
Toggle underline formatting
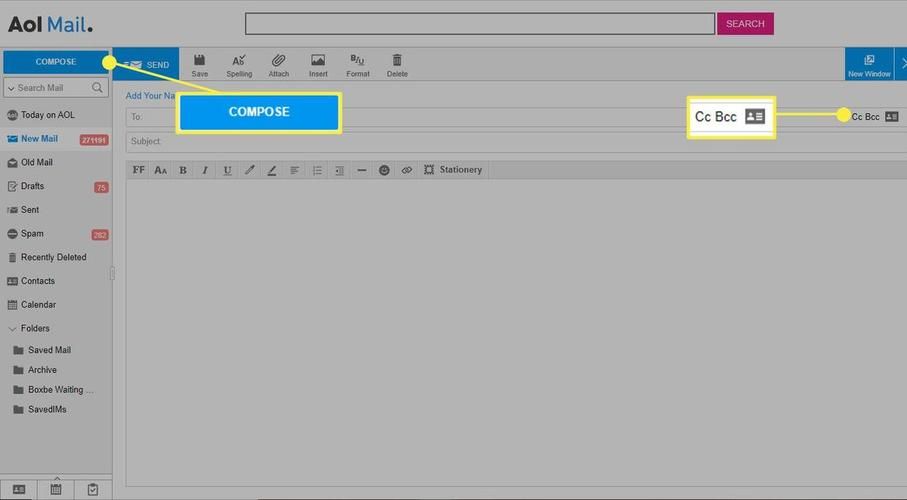coord(227,170)
